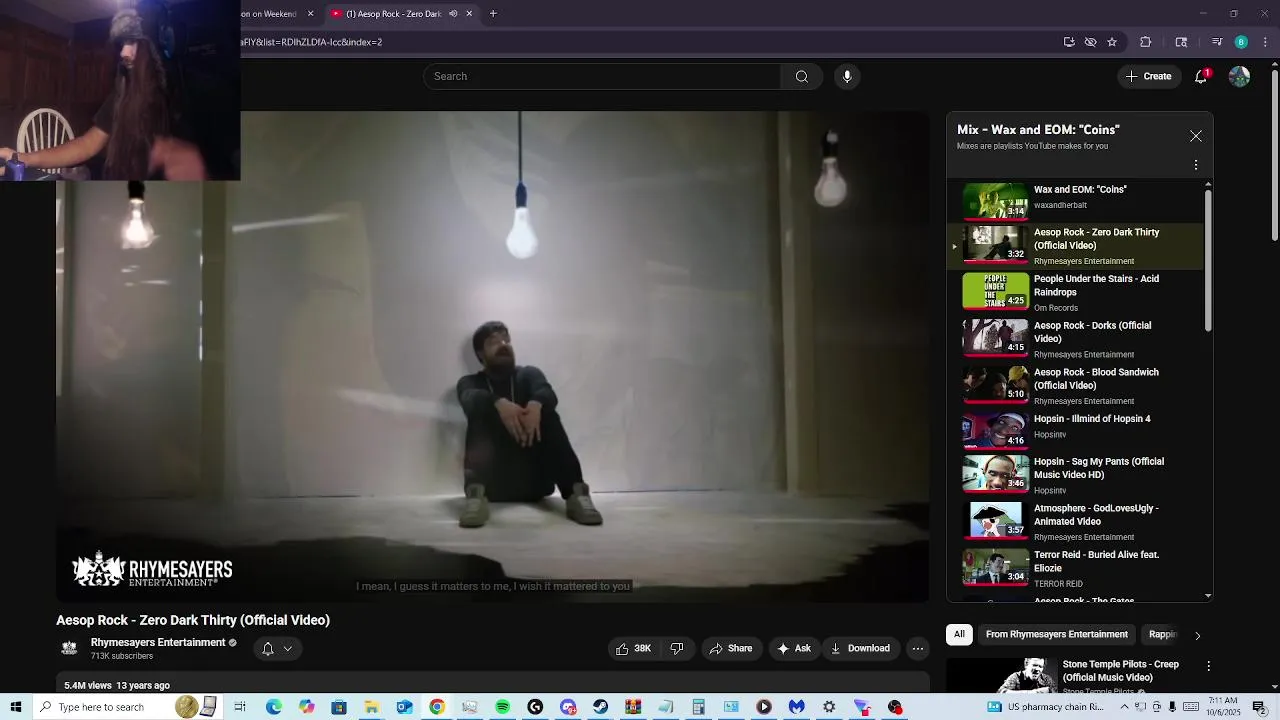Open the three-dot menu for Stone Temple Pilots video
The width and height of the screenshot is (1280, 720).
pyautogui.click(x=1208, y=666)
